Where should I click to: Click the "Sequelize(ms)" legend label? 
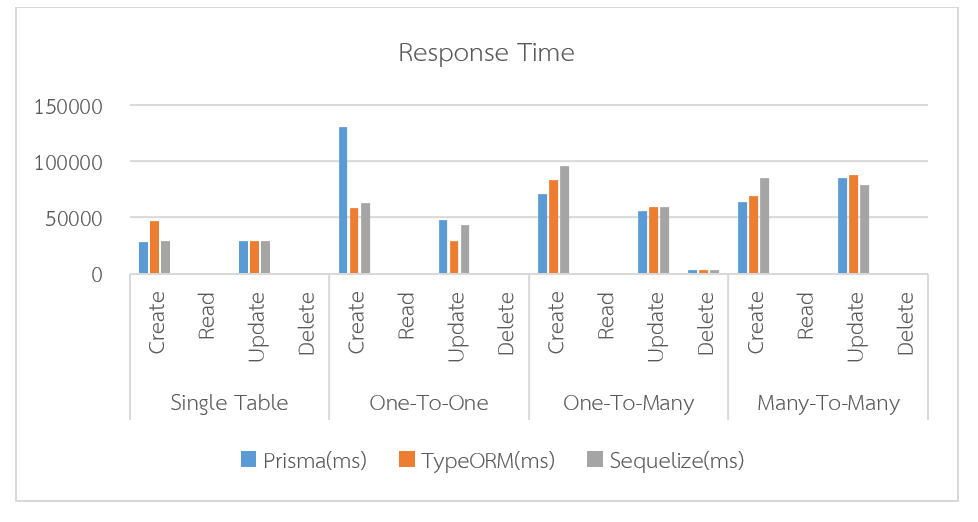pyautogui.click(x=677, y=461)
